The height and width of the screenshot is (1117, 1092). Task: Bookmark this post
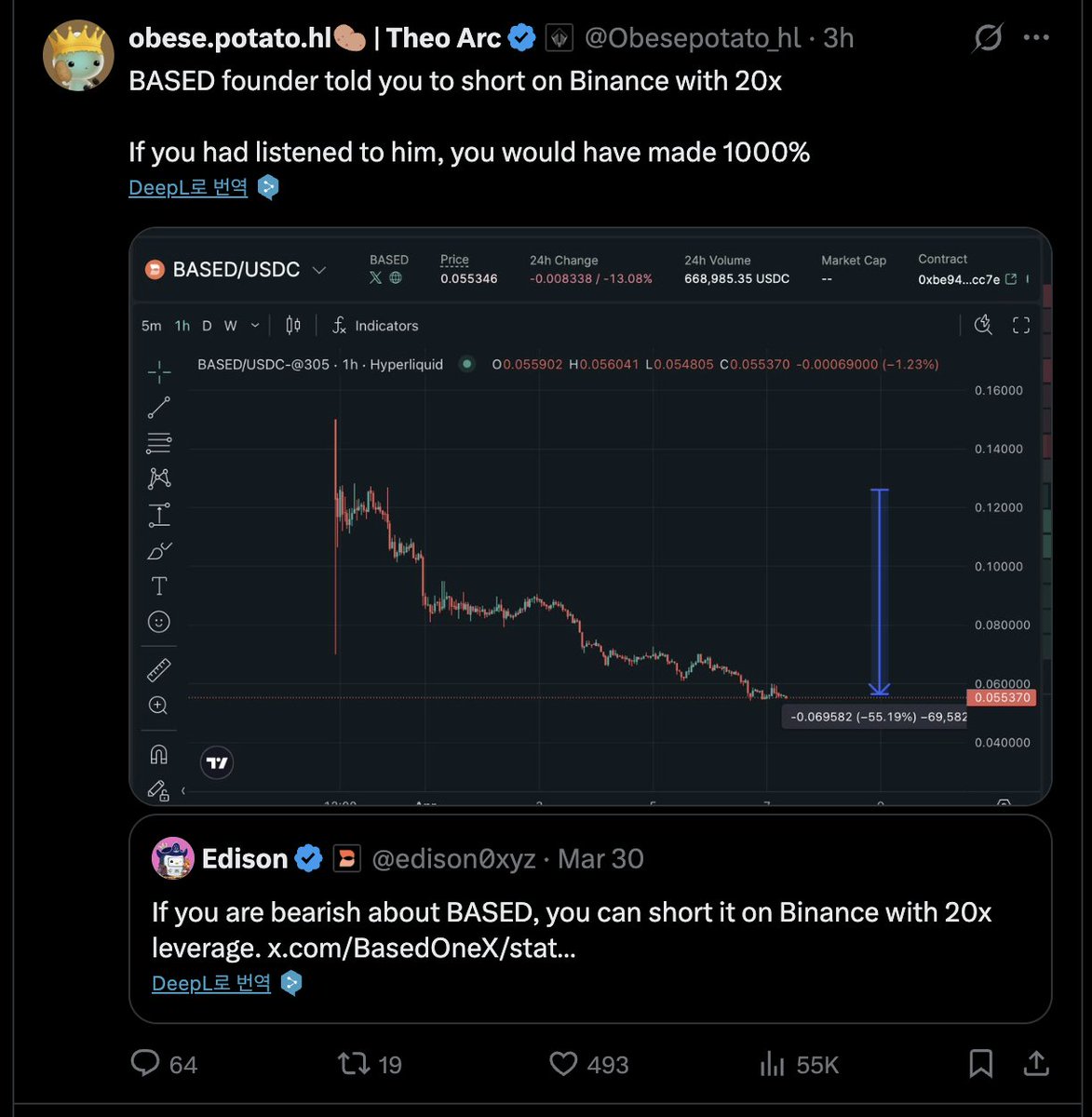coord(980,1063)
